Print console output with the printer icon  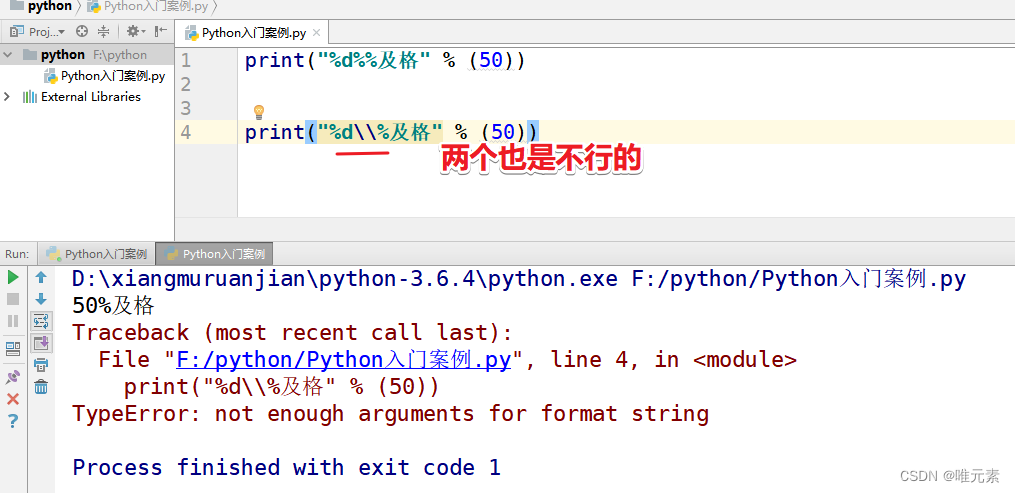pyautogui.click(x=41, y=365)
